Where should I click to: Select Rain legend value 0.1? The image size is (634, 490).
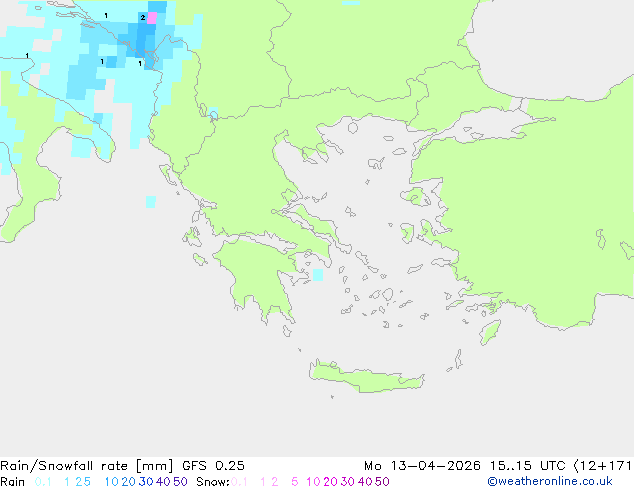point(43,482)
